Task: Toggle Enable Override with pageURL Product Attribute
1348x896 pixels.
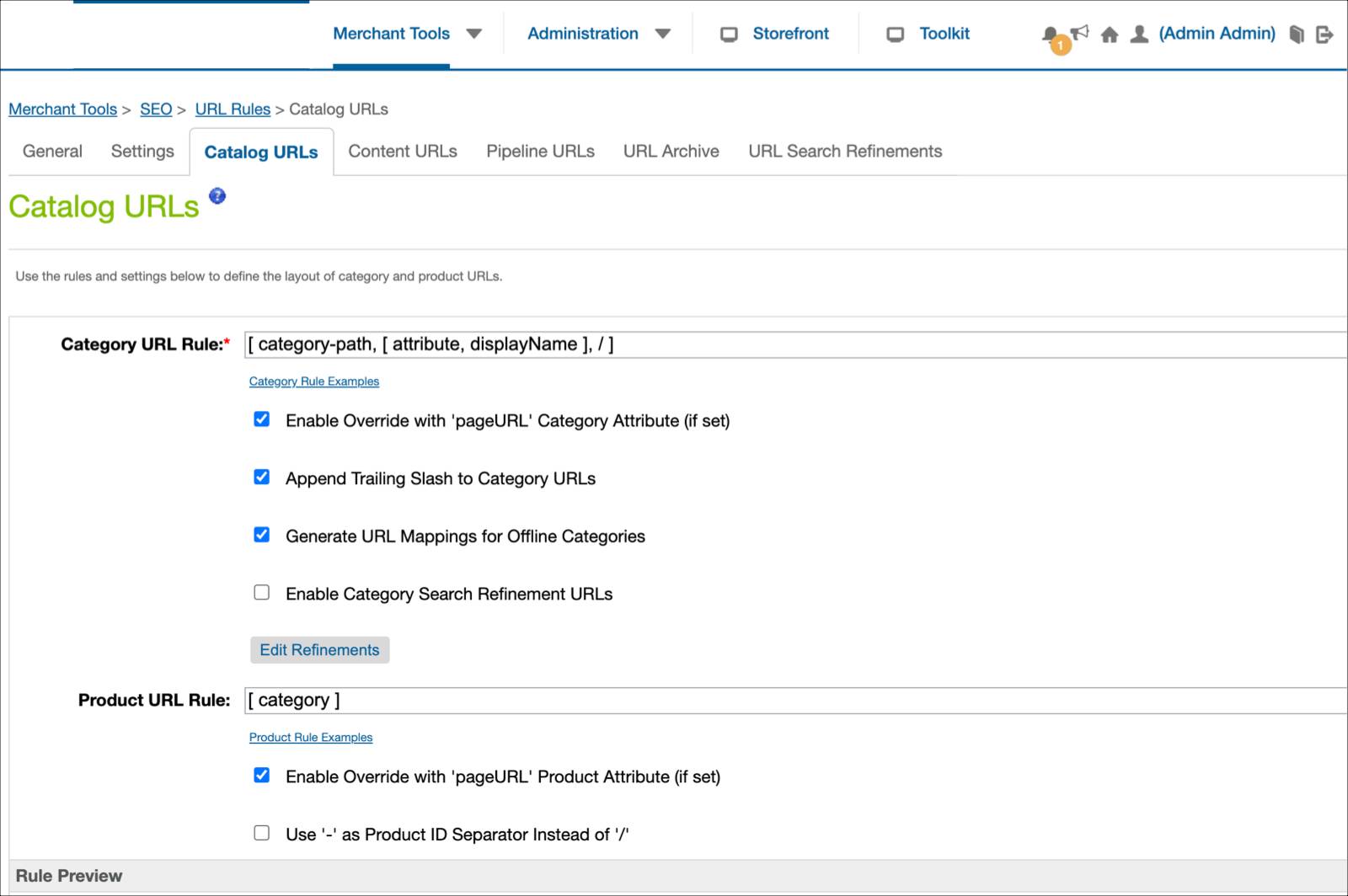Action: pos(262,776)
